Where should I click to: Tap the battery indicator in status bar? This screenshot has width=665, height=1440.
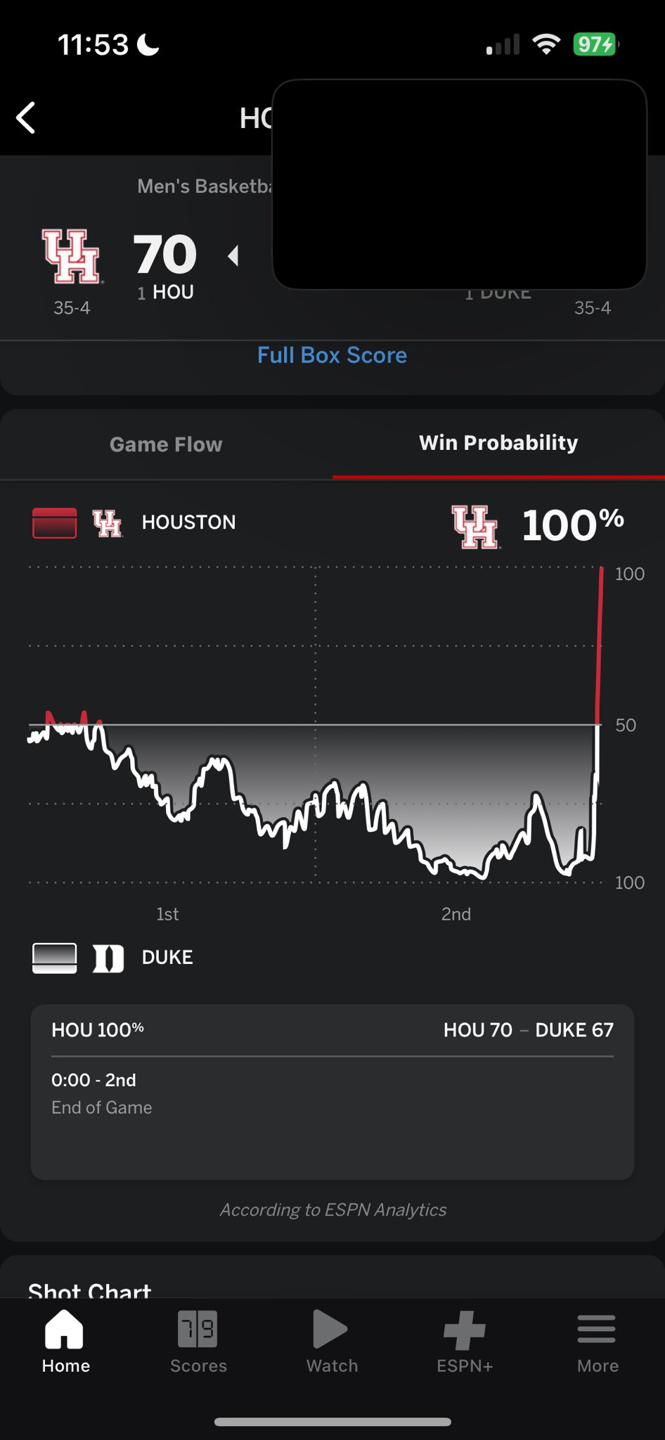[595, 45]
